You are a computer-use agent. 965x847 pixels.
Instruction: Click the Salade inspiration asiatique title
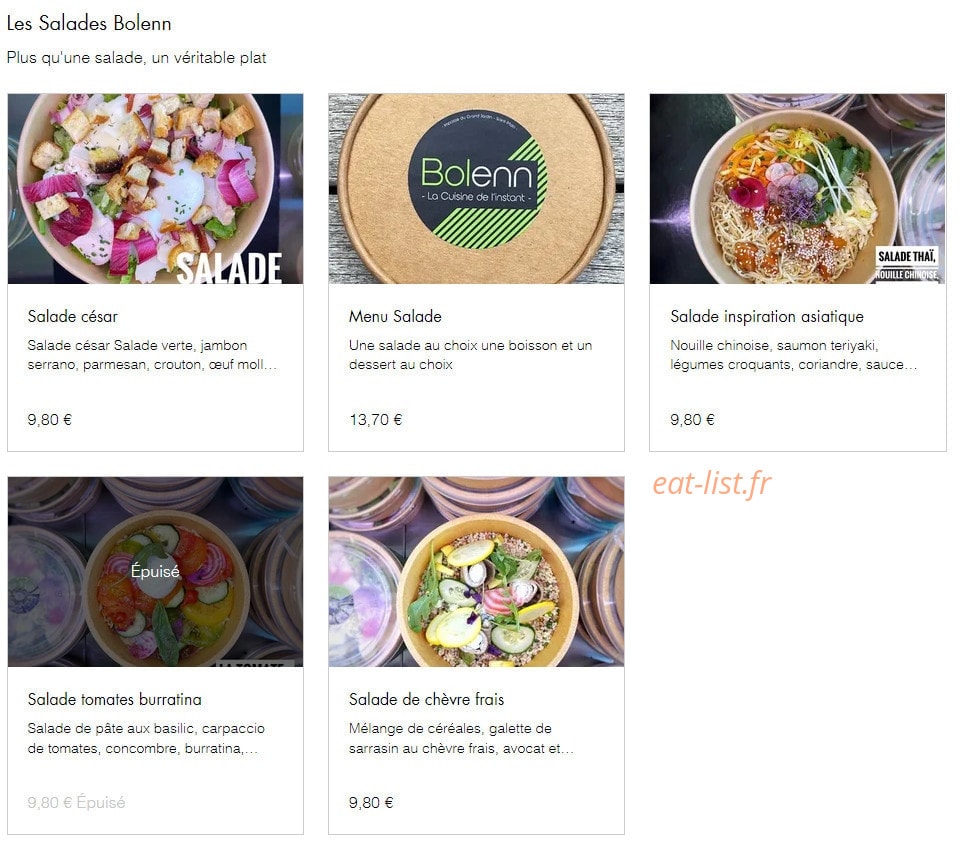(x=767, y=316)
